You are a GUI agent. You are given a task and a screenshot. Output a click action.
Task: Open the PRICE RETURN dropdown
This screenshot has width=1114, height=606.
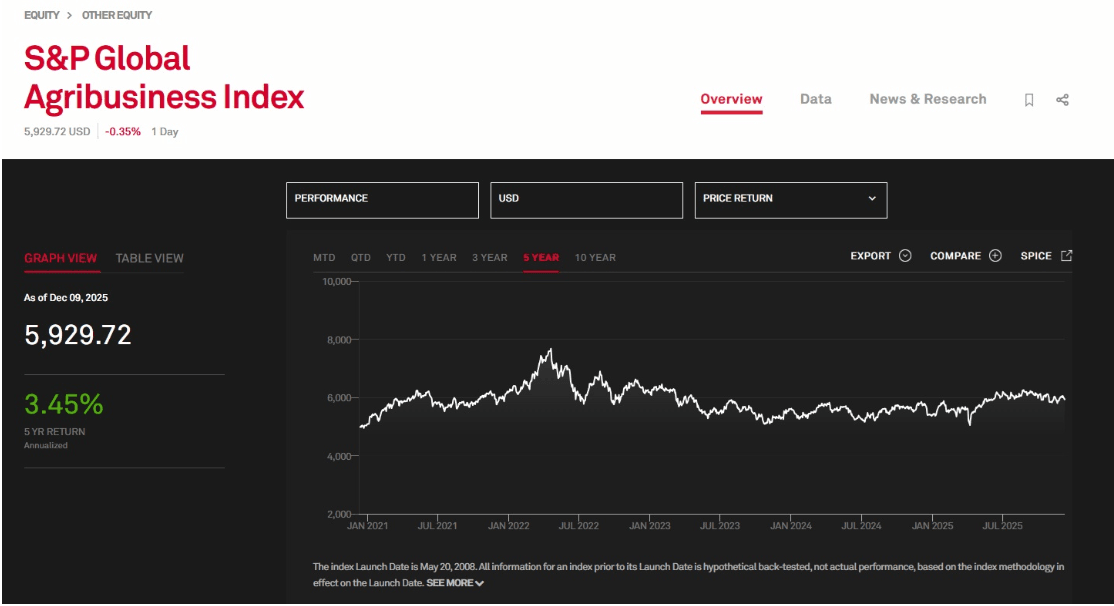pos(790,199)
